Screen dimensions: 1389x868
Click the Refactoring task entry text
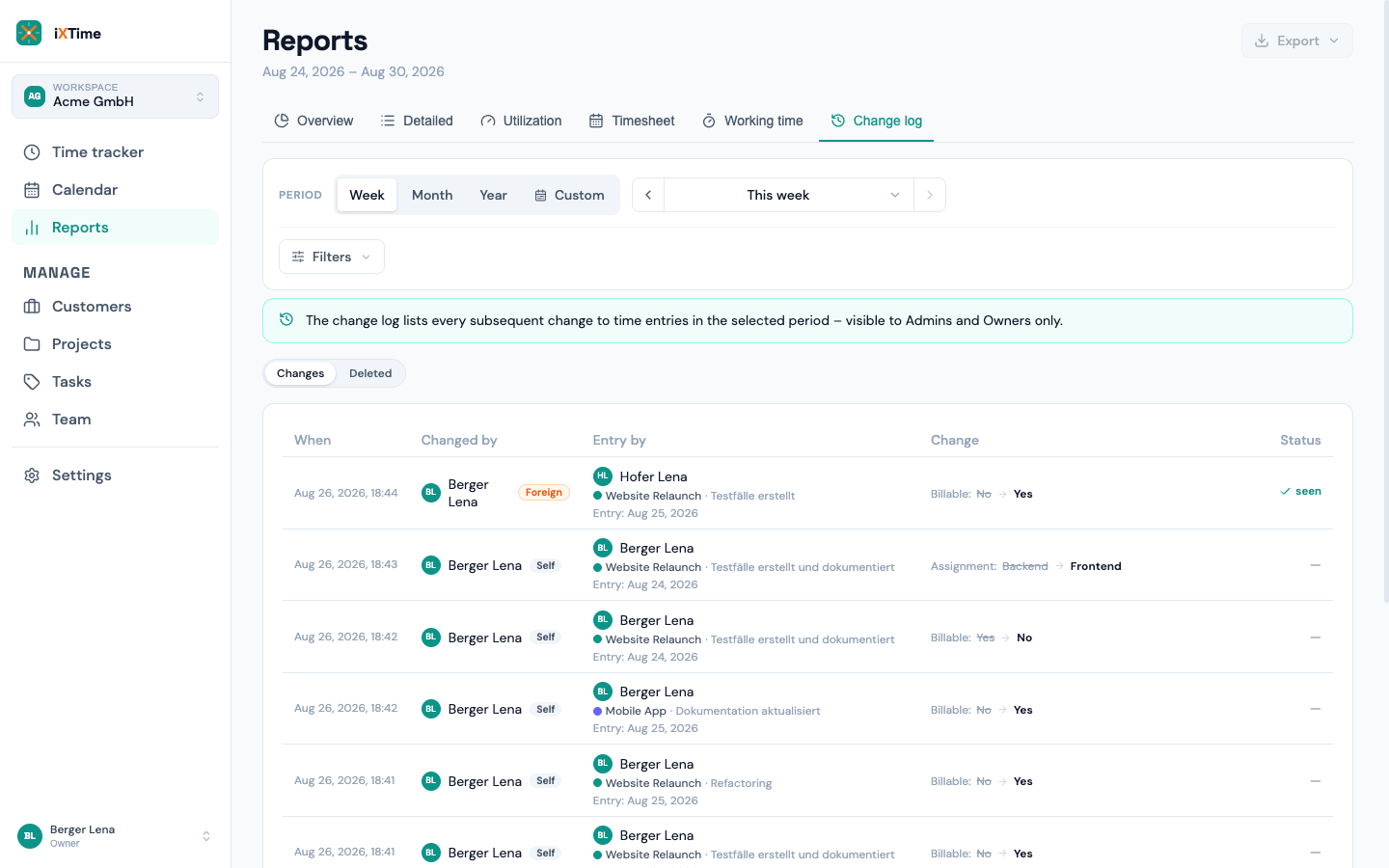741,783
